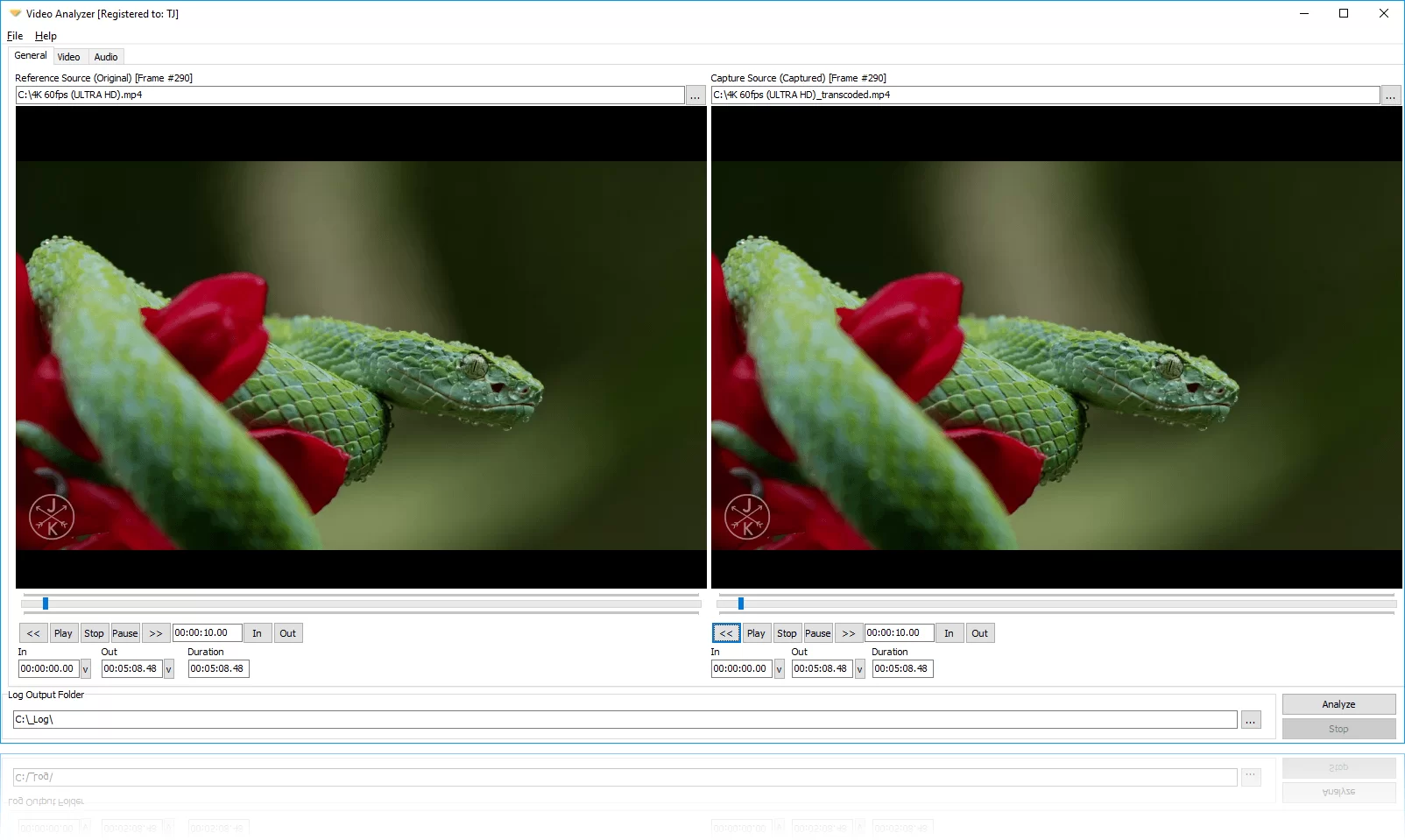The width and height of the screenshot is (1405, 840).
Task: Step backward a frame in capture video
Action: point(725,632)
